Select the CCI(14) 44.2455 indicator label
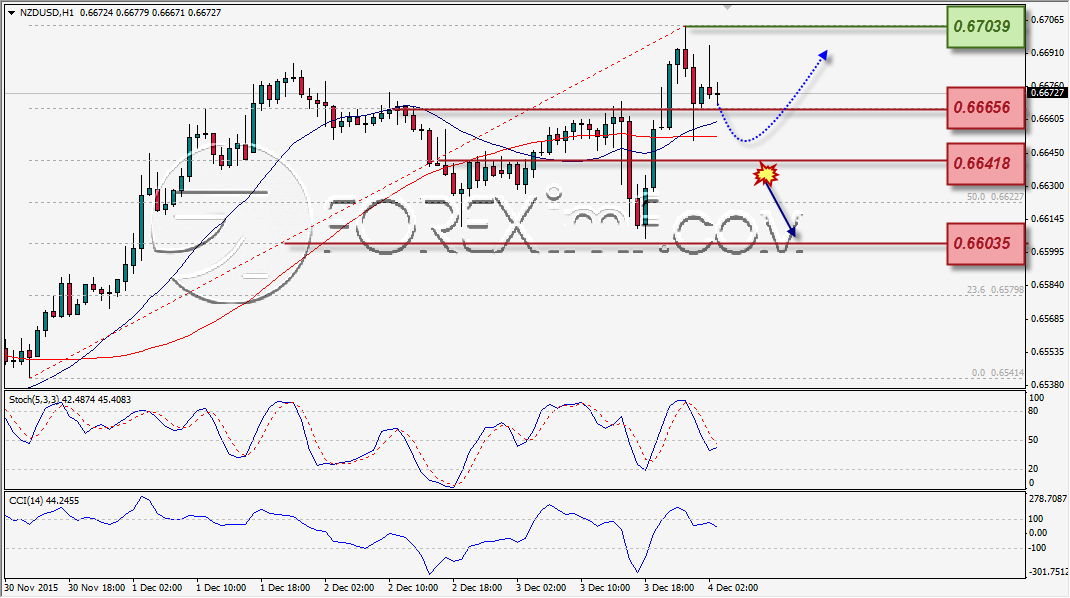The width and height of the screenshot is (1070, 598). click(44, 501)
